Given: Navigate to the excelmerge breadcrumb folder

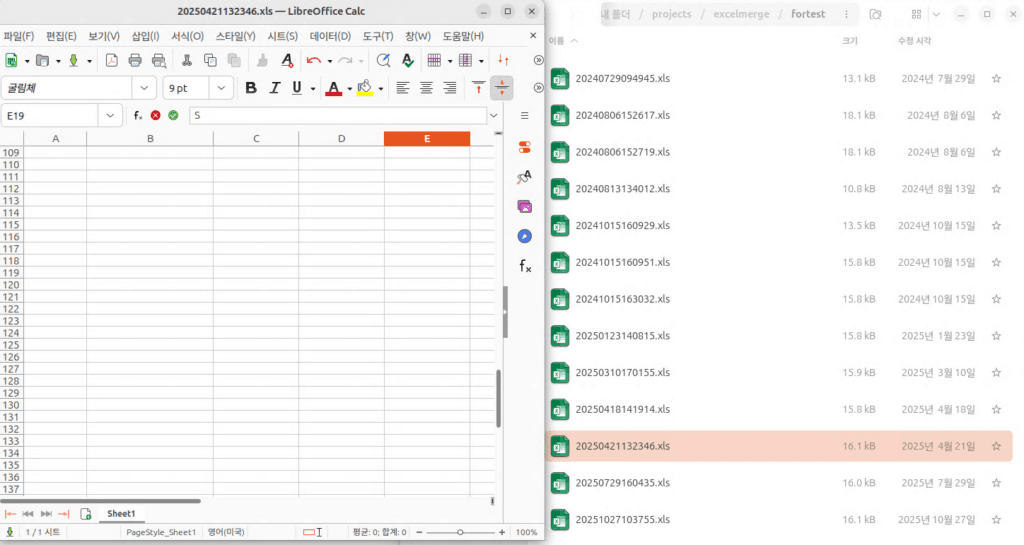Looking at the screenshot, I should pos(739,14).
